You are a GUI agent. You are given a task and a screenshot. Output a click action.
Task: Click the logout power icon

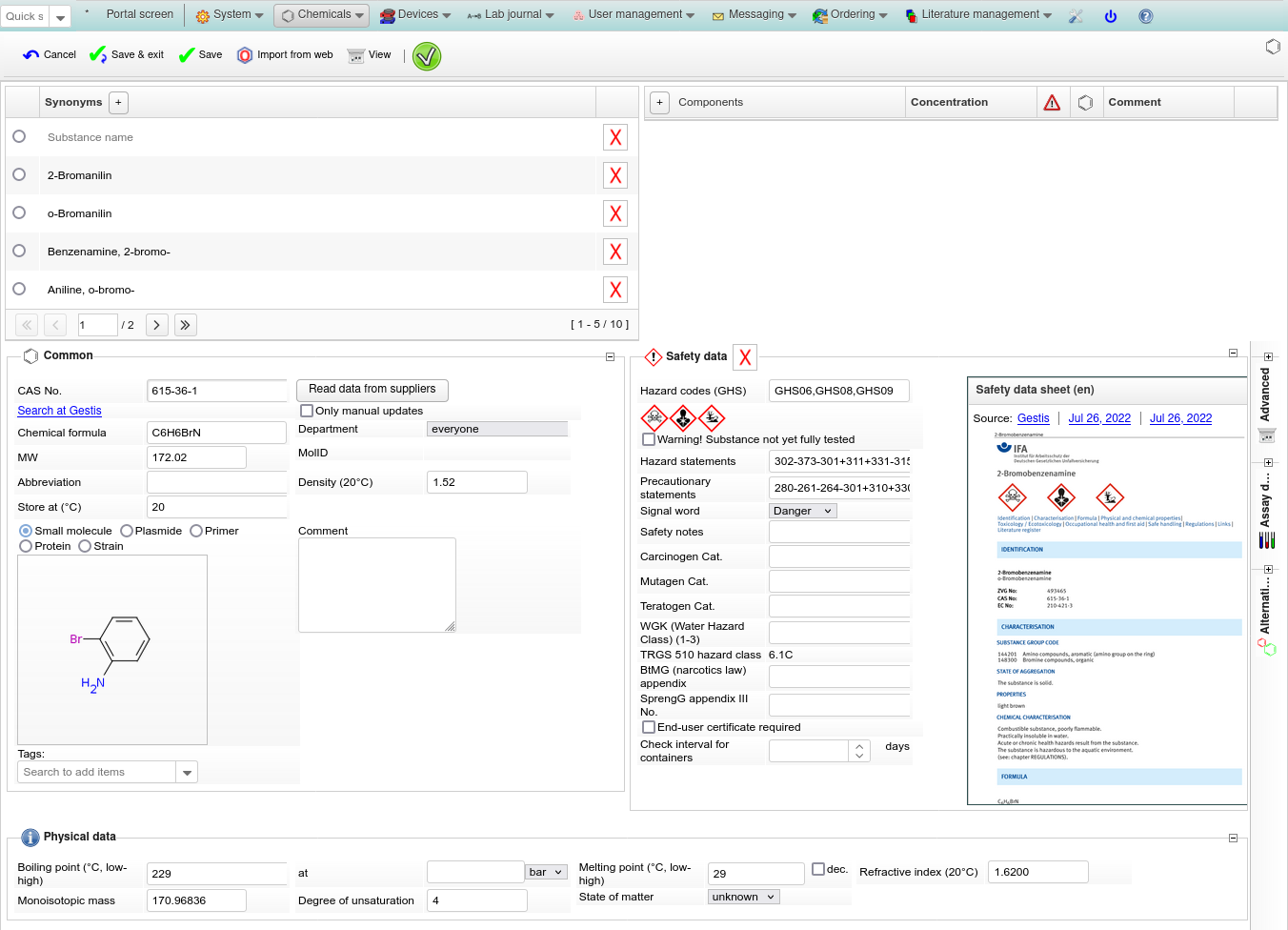click(x=1110, y=16)
